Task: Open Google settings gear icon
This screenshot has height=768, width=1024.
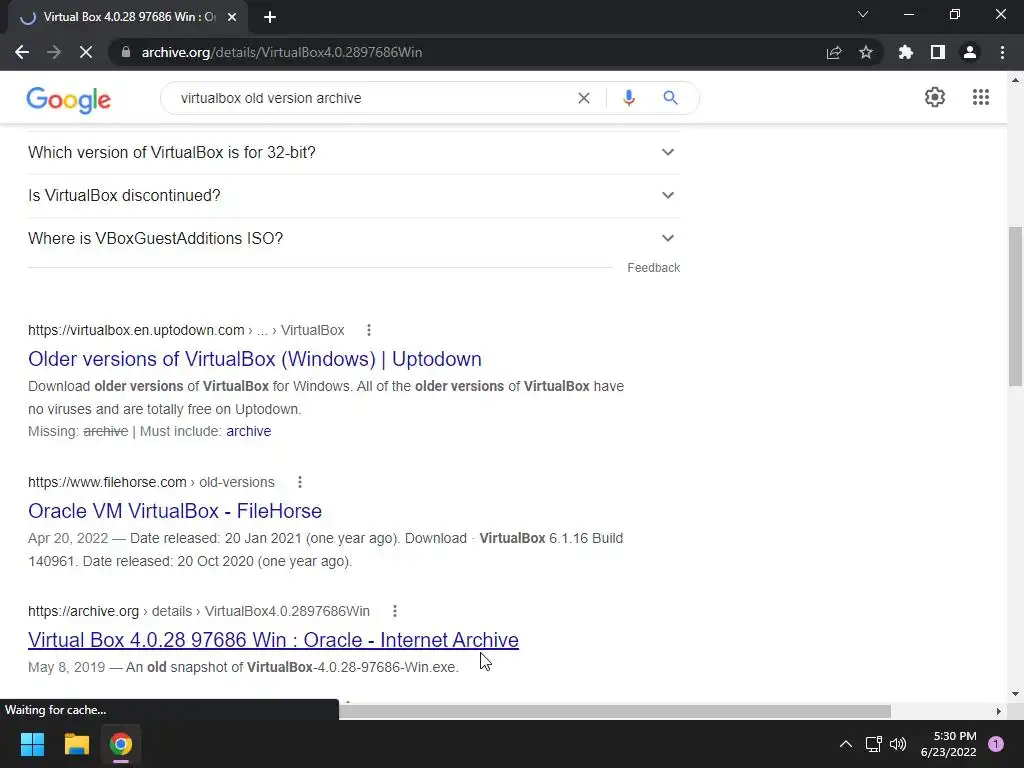Action: tap(935, 97)
